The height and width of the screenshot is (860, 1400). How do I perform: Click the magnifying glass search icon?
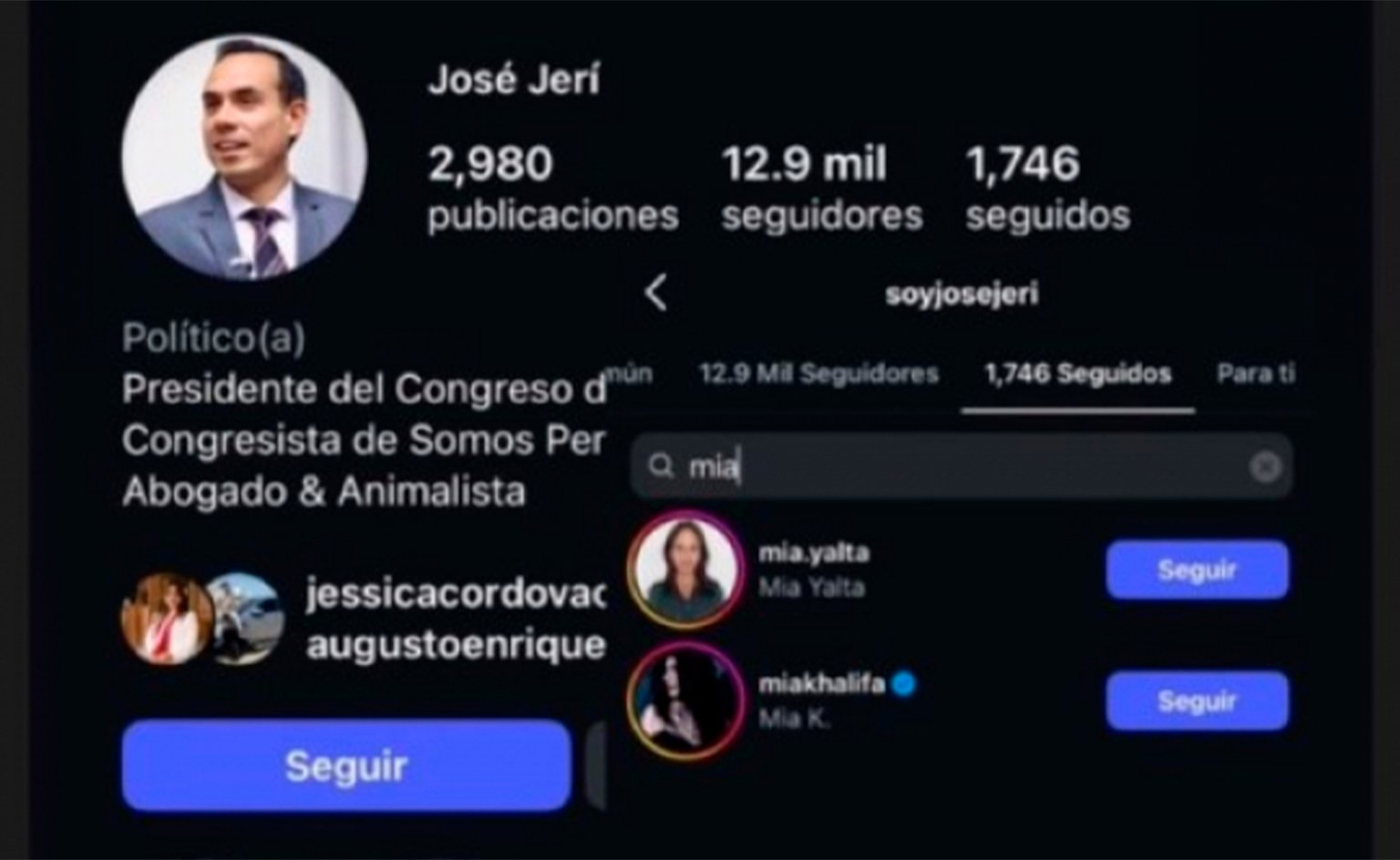tap(661, 466)
